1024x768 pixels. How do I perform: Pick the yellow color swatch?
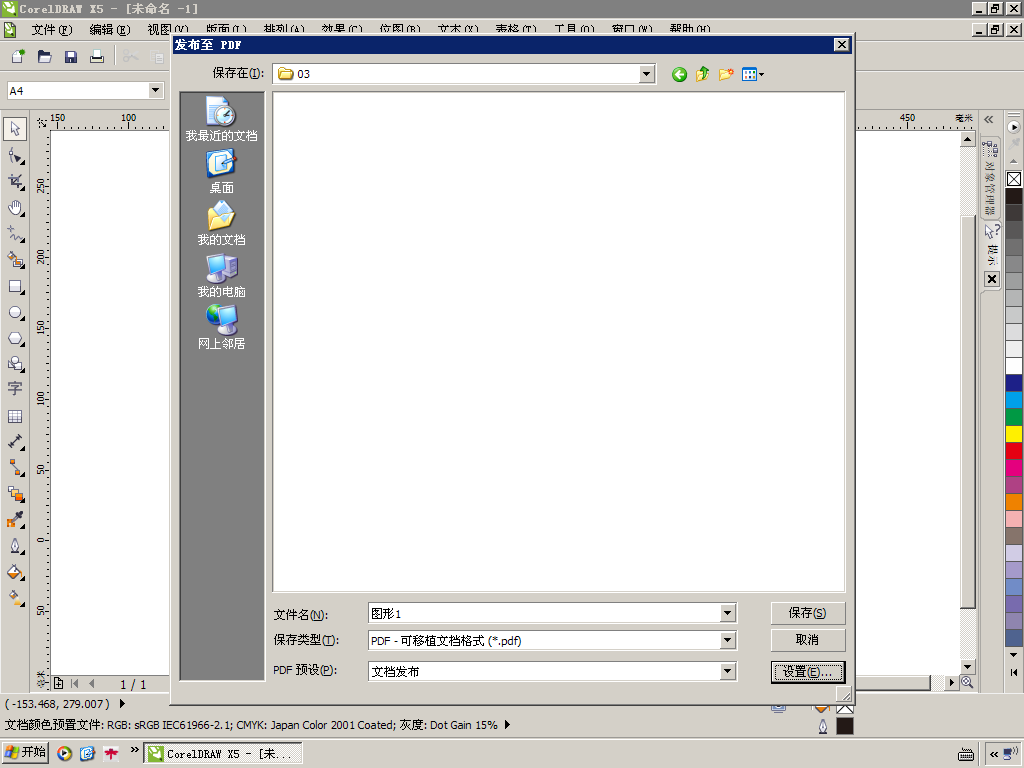[1014, 434]
